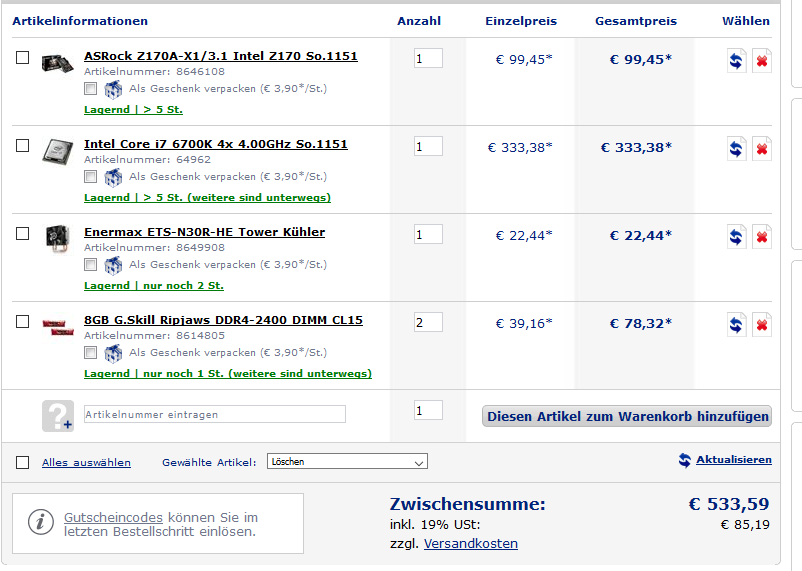Click the Artikelnummer eintragen input field
Screen dimensions: 802x571
pyautogui.click(x=215, y=414)
